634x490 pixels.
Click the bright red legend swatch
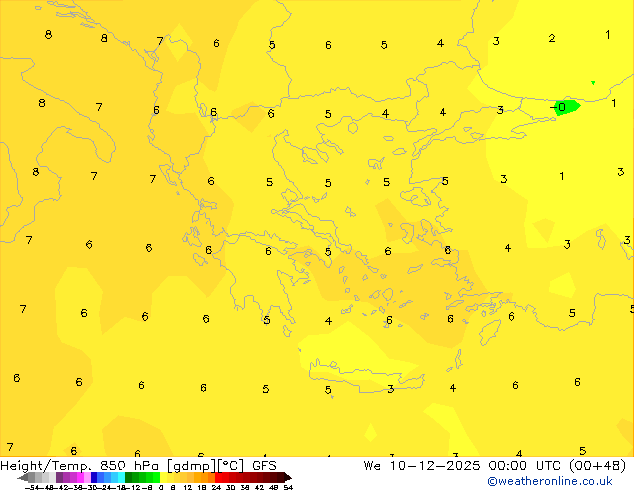pos(218,477)
